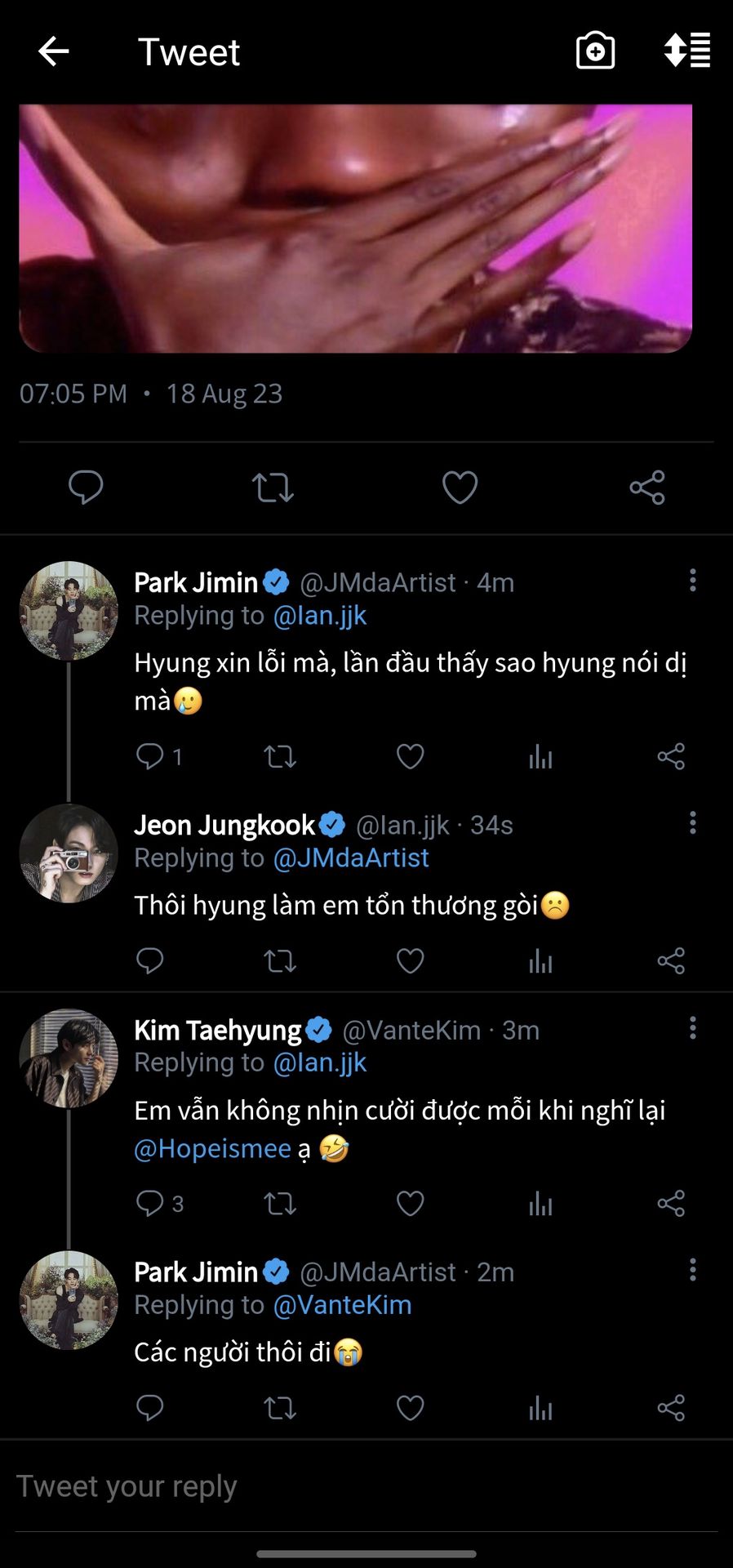Like the main tweet with heart

click(x=460, y=488)
